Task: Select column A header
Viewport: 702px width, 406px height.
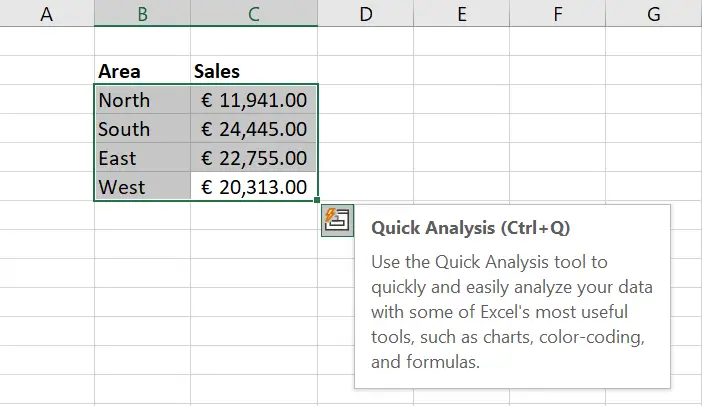Action: point(47,13)
